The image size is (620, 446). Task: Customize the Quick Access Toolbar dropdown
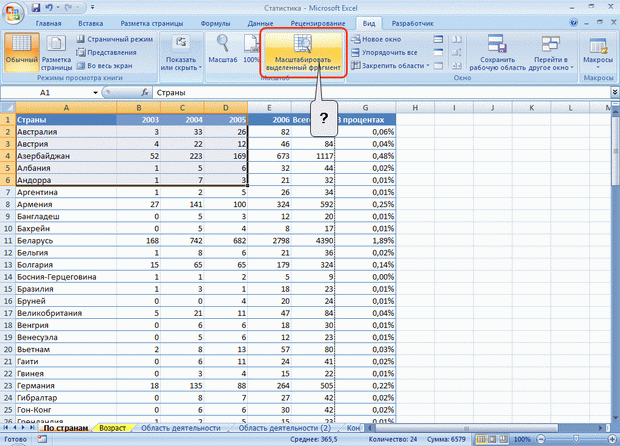click(93, 8)
